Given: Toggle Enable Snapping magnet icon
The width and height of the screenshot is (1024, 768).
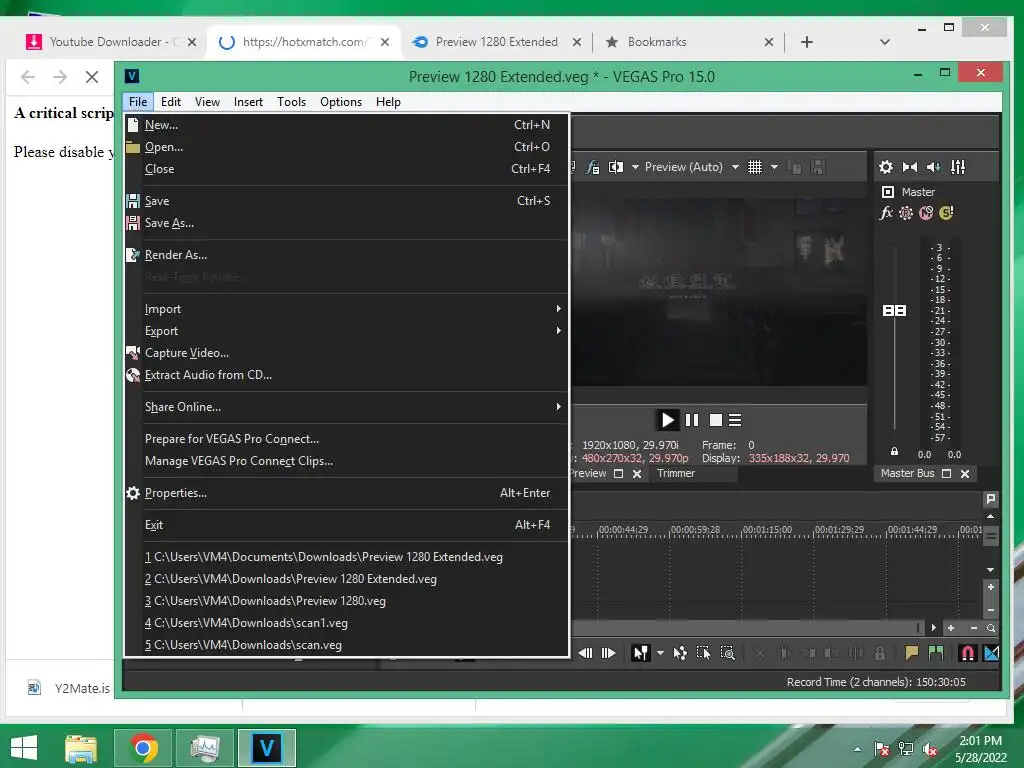Looking at the screenshot, I should (x=968, y=653).
